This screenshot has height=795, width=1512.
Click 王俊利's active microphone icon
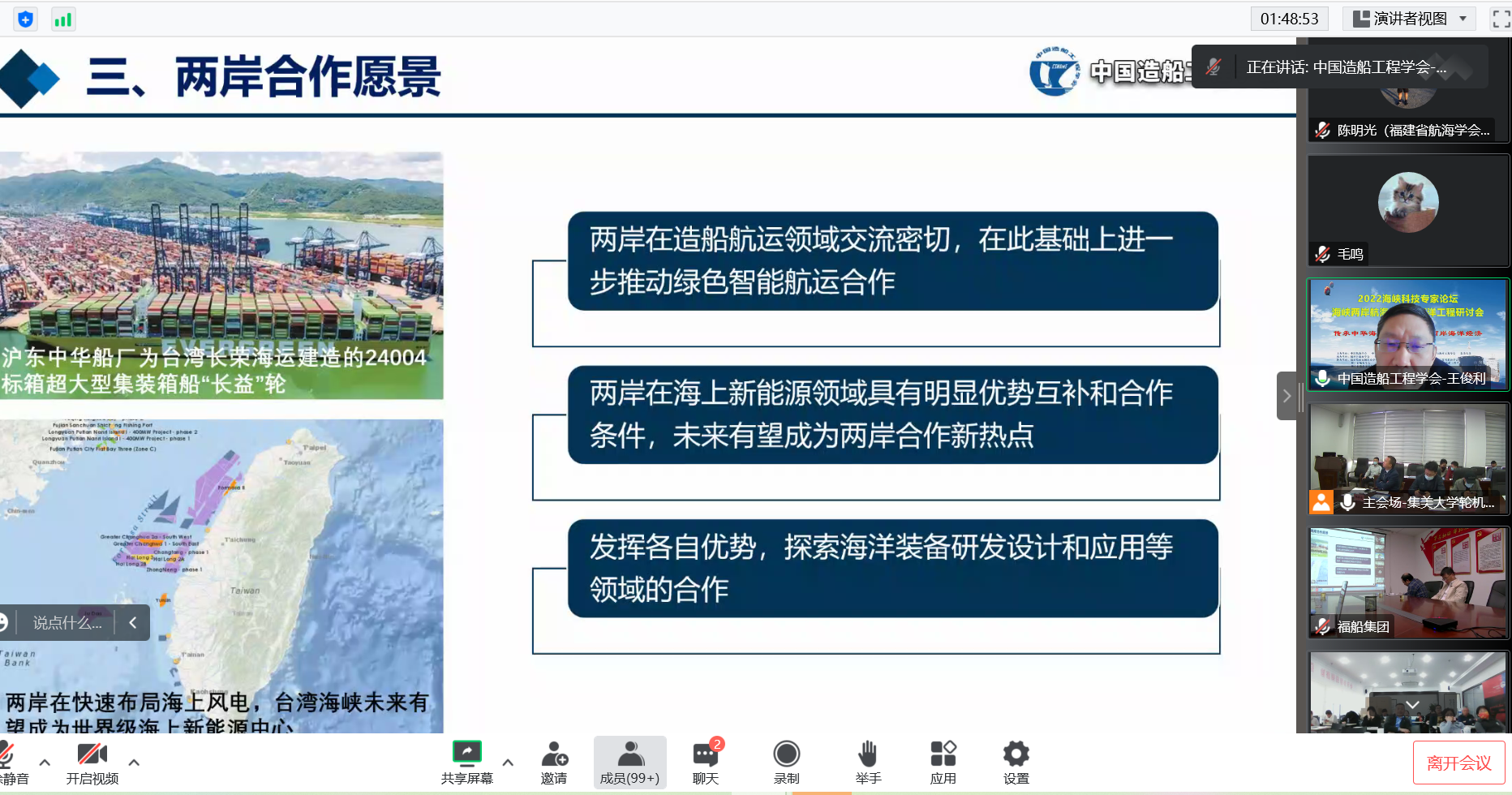click(1323, 378)
